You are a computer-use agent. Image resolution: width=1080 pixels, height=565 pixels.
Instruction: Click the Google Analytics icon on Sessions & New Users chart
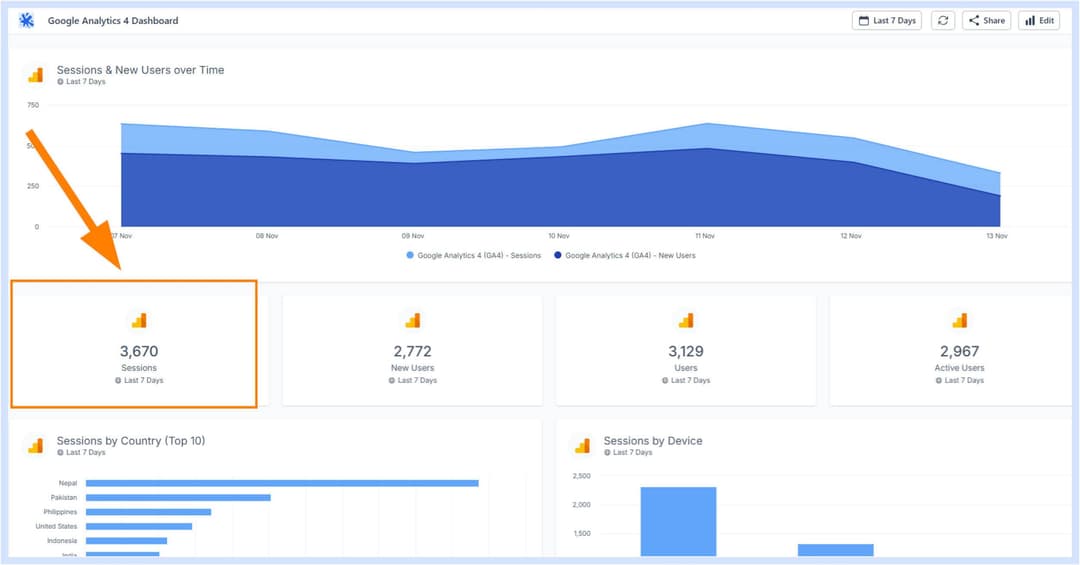(36, 74)
